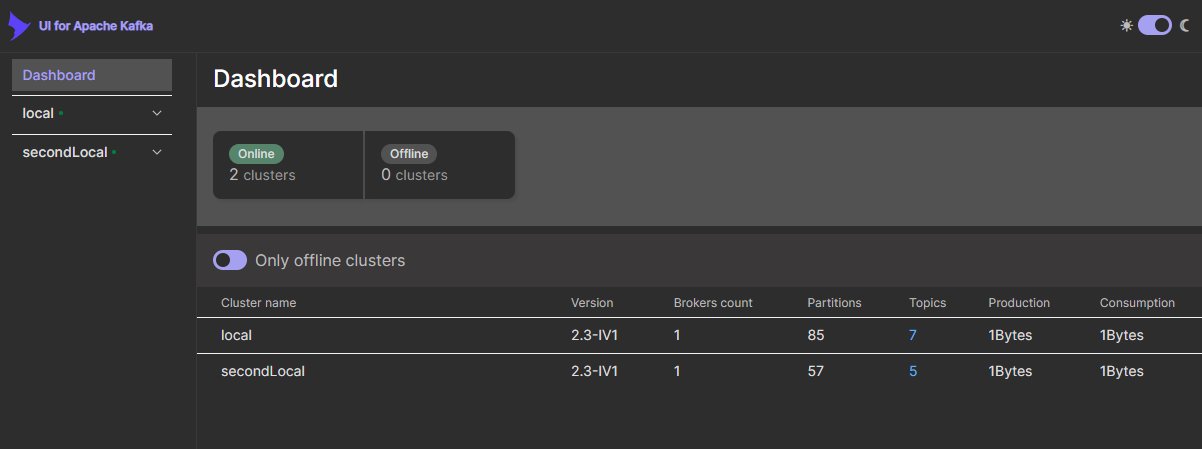The image size is (1202, 449).
Task: Click the sun light-mode icon
Action: coord(1127,25)
